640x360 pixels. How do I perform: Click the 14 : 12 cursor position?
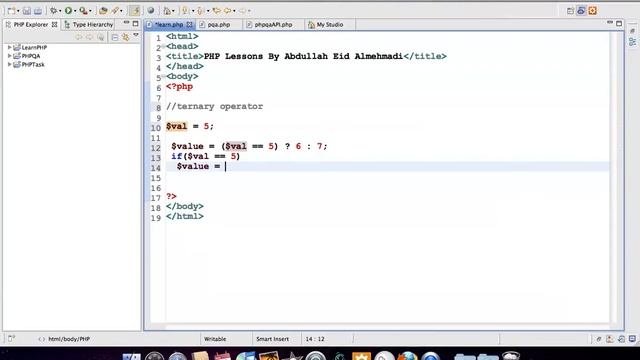(315, 339)
